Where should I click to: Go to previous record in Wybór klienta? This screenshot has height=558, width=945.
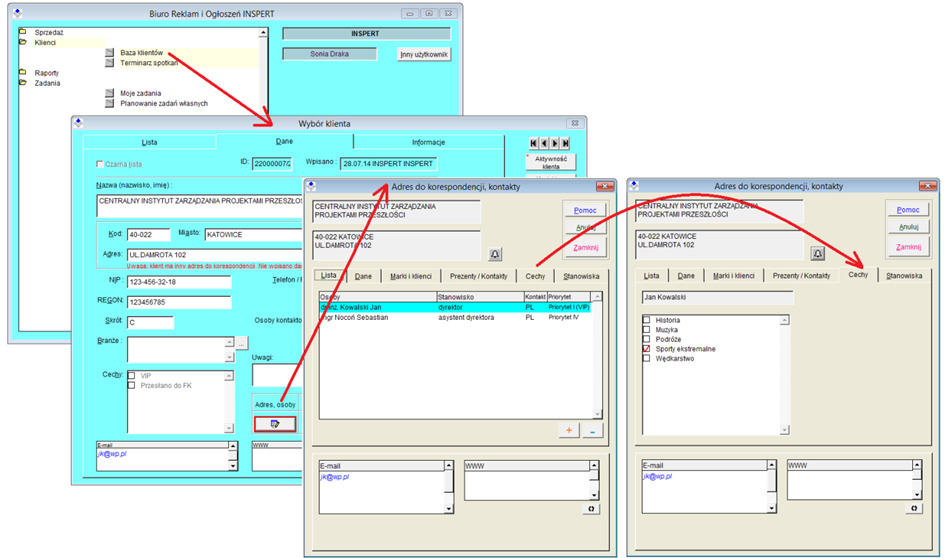tap(544, 143)
